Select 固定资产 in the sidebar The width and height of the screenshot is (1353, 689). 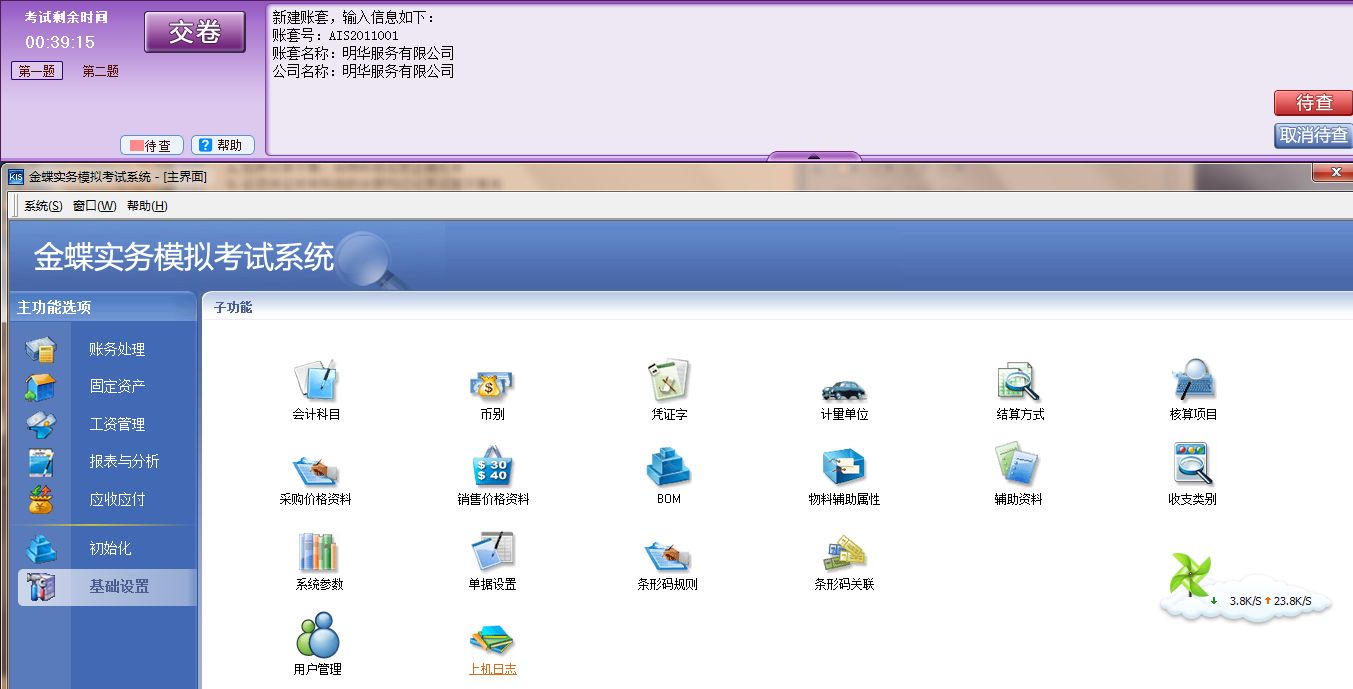pyautogui.click(x=117, y=387)
